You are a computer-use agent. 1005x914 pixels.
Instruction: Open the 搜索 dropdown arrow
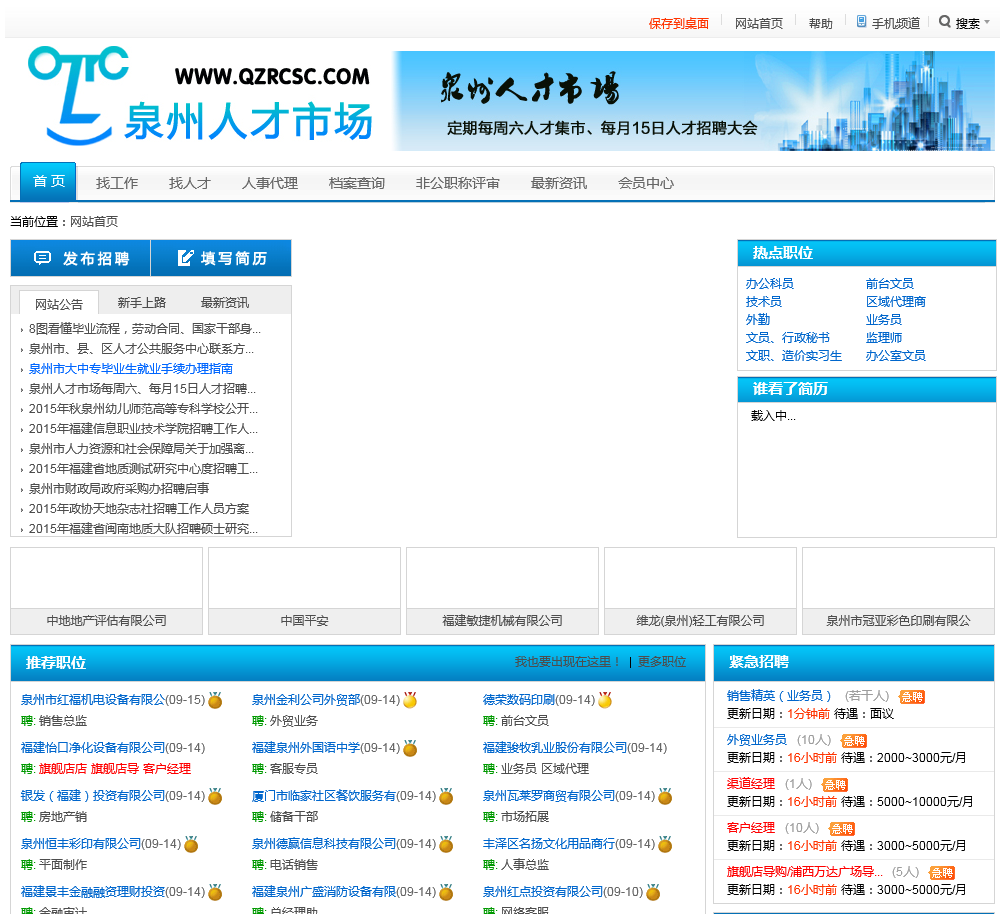[x=987, y=22]
